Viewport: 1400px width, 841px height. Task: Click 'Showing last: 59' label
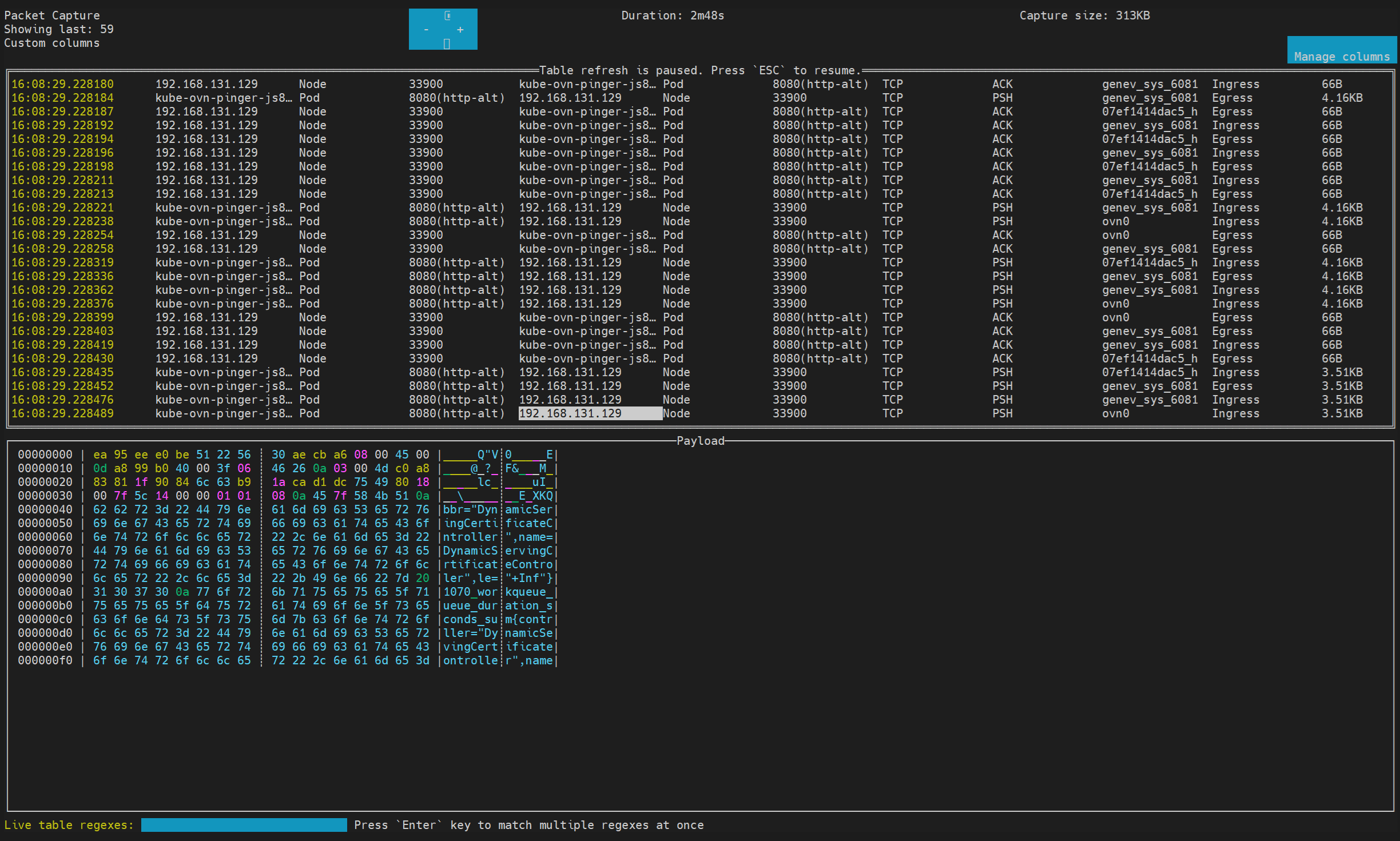coord(59,29)
